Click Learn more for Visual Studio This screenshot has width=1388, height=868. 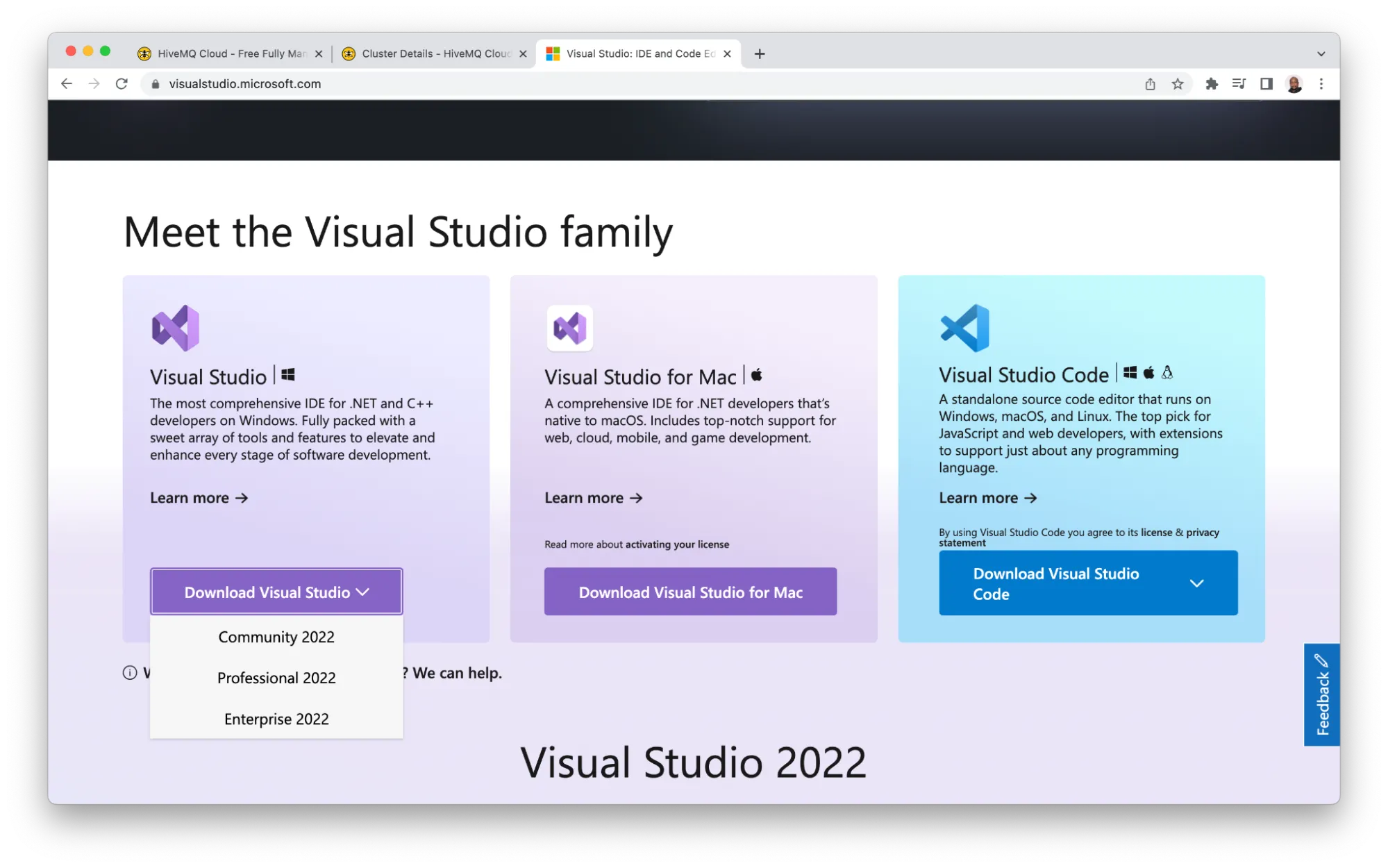point(199,496)
